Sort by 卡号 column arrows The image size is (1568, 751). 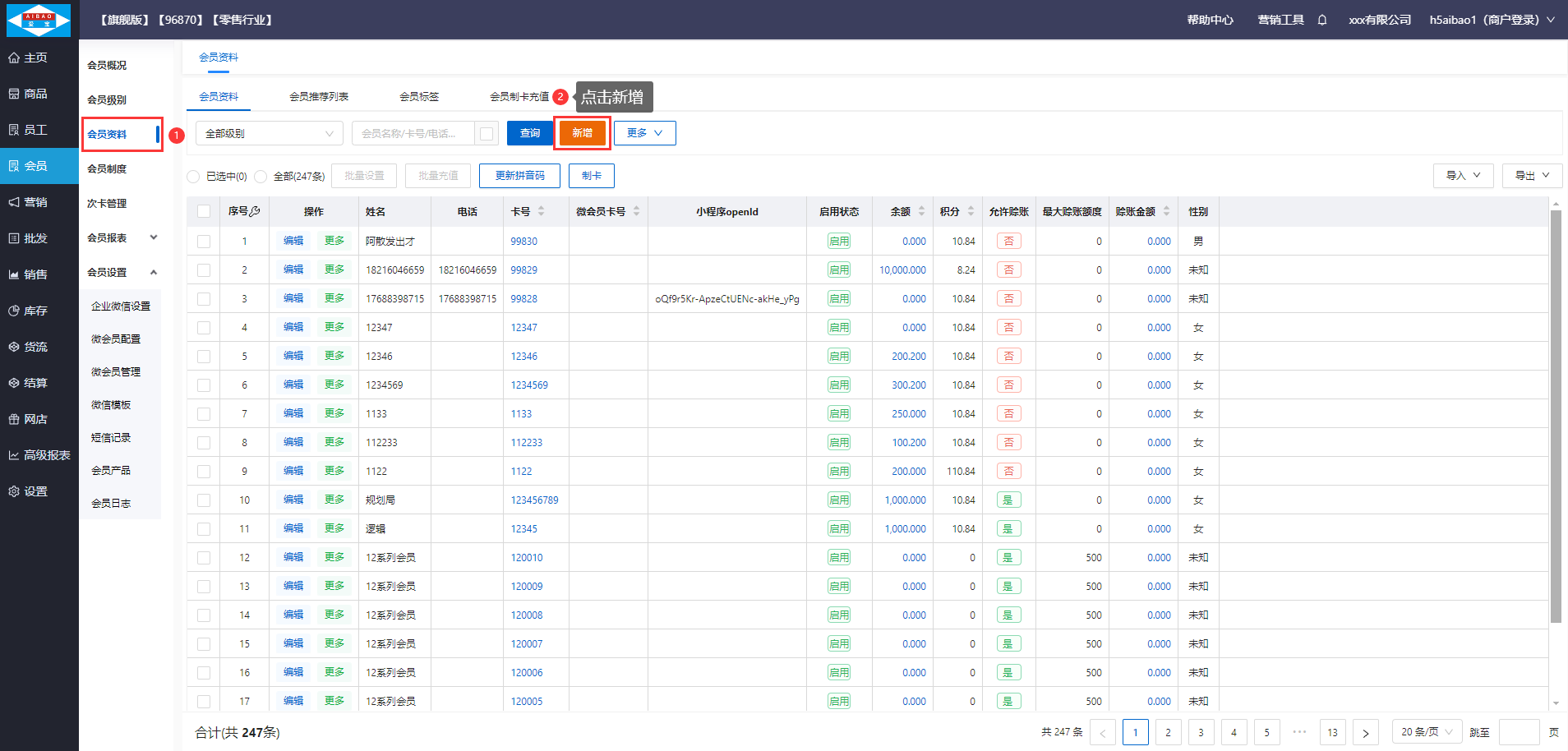[541, 211]
